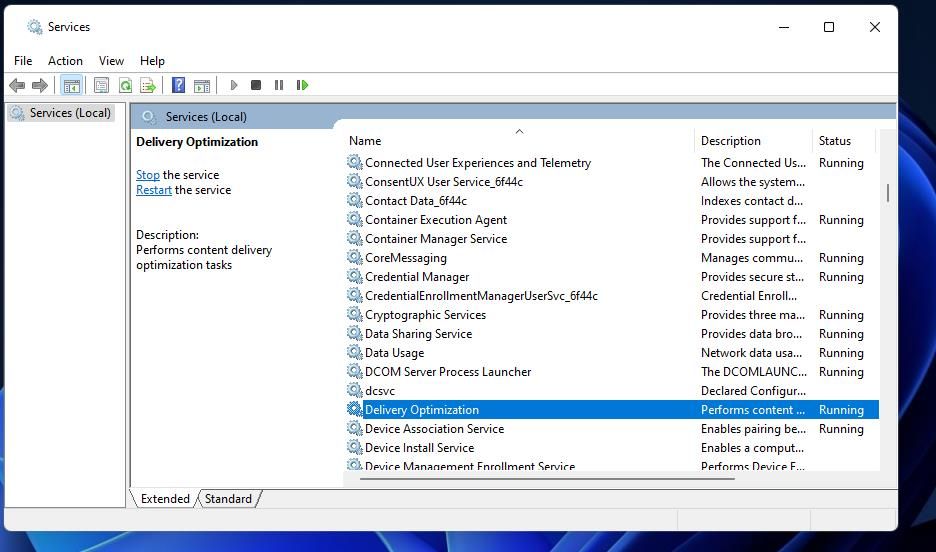Viewport: 936px width, 552px height.
Task: Toggle the Show/Hide Console Tree icon
Action: [72, 85]
